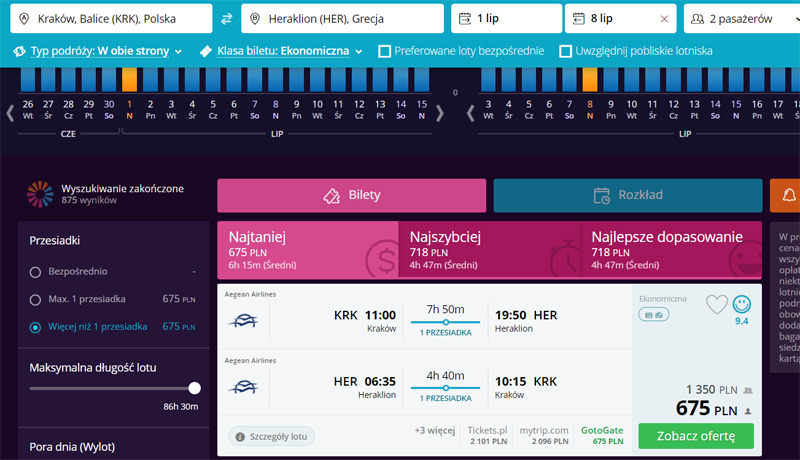
Task: Select the Najszybciej sorting tab
Action: [489, 250]
